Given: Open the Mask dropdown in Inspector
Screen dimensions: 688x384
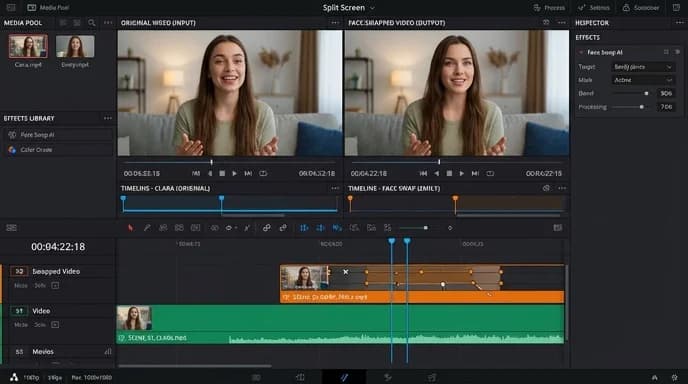Looking at the screenshot, I should [x=643, y=80].
